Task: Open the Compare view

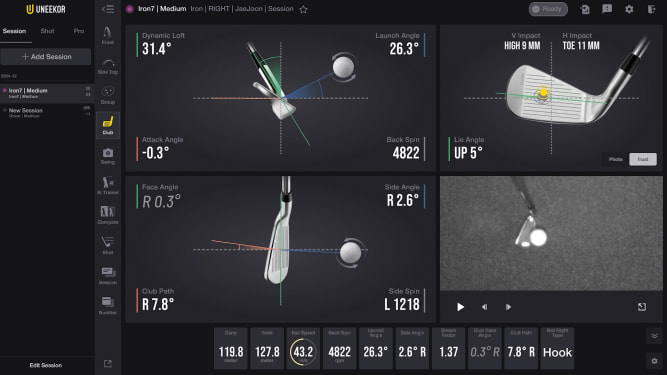Action: tap(108, 215)
